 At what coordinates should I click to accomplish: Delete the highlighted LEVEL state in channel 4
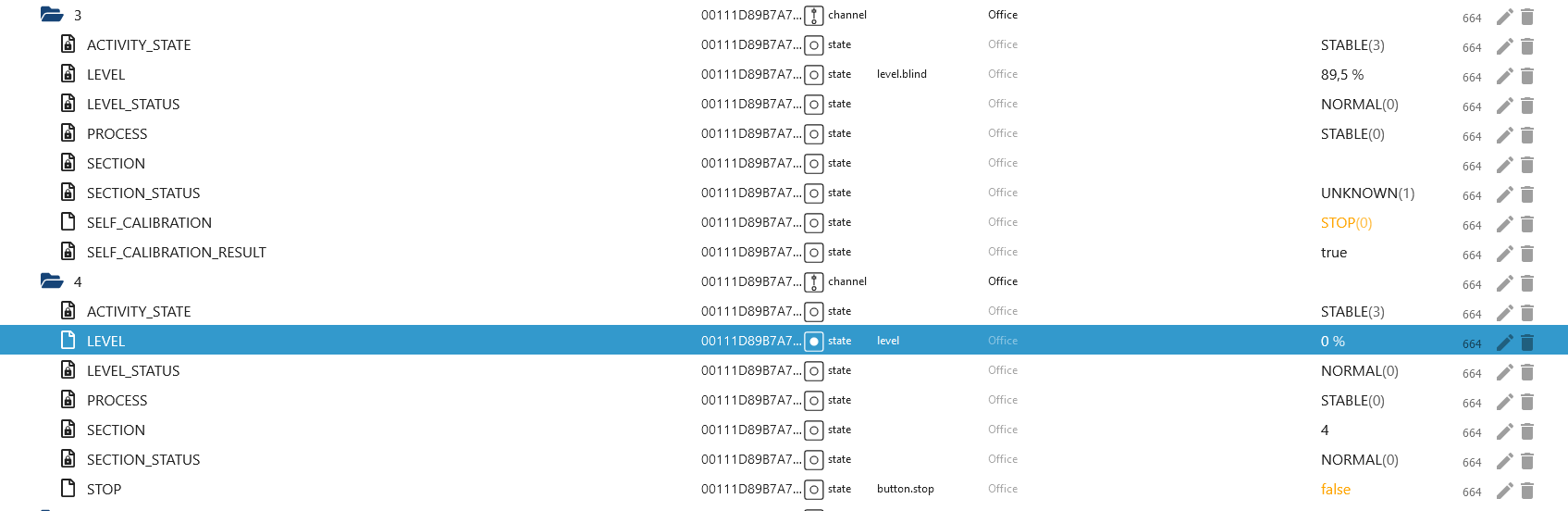pos(1527,343)
